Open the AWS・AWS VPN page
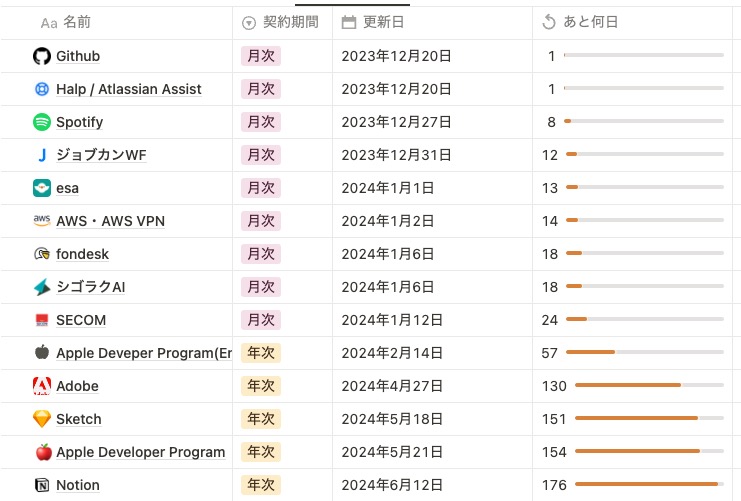 pyautogui.click(x=111, y=221)
